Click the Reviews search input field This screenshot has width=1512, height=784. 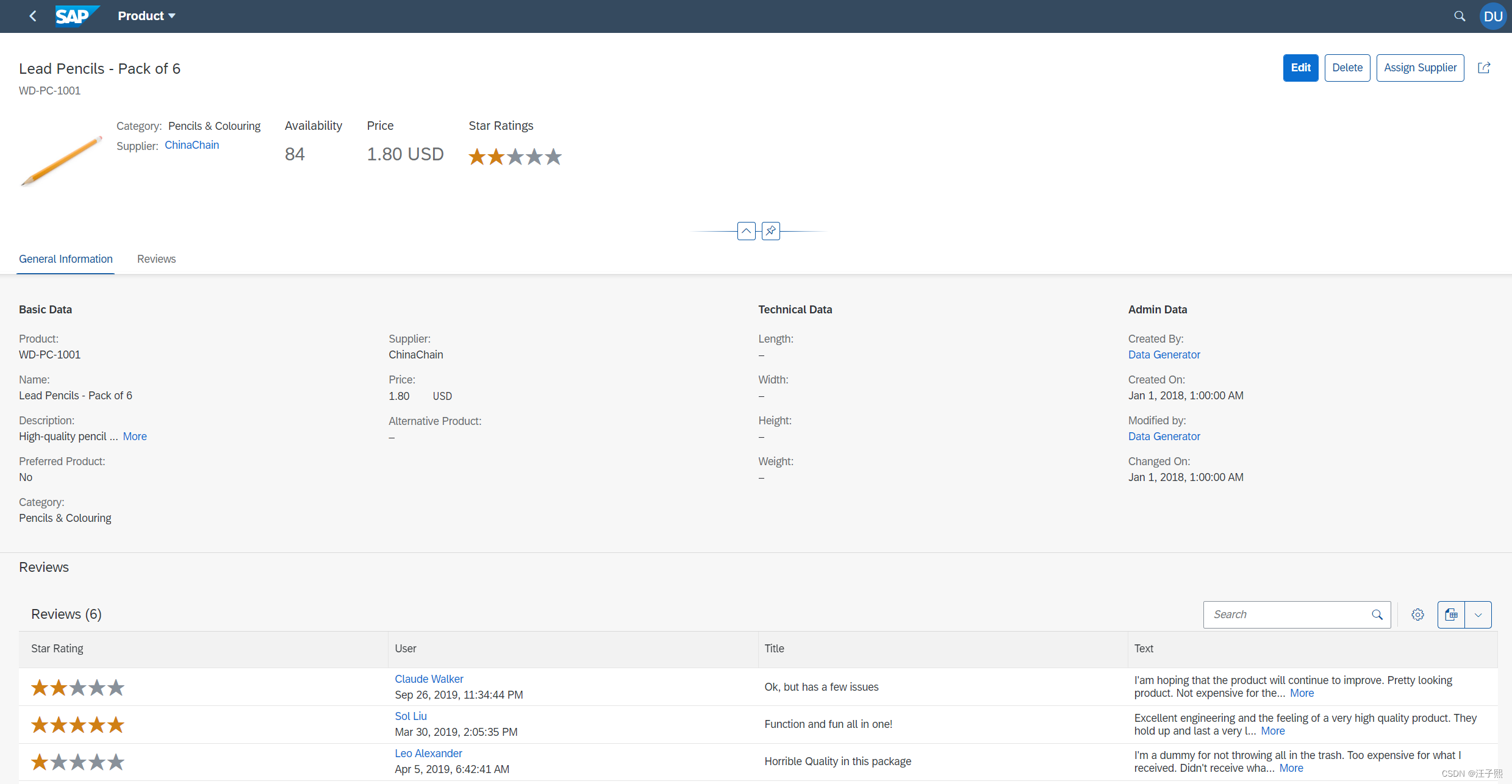(1287, 615)
